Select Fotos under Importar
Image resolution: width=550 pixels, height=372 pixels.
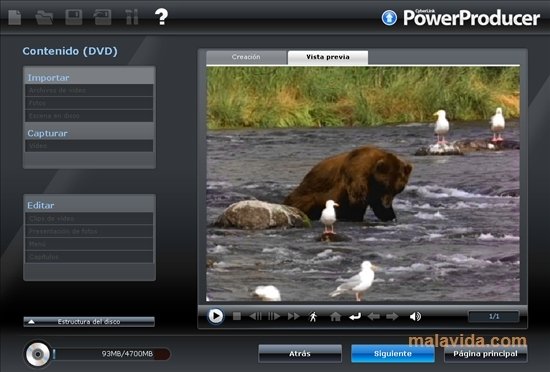click(x=89, y=103)
